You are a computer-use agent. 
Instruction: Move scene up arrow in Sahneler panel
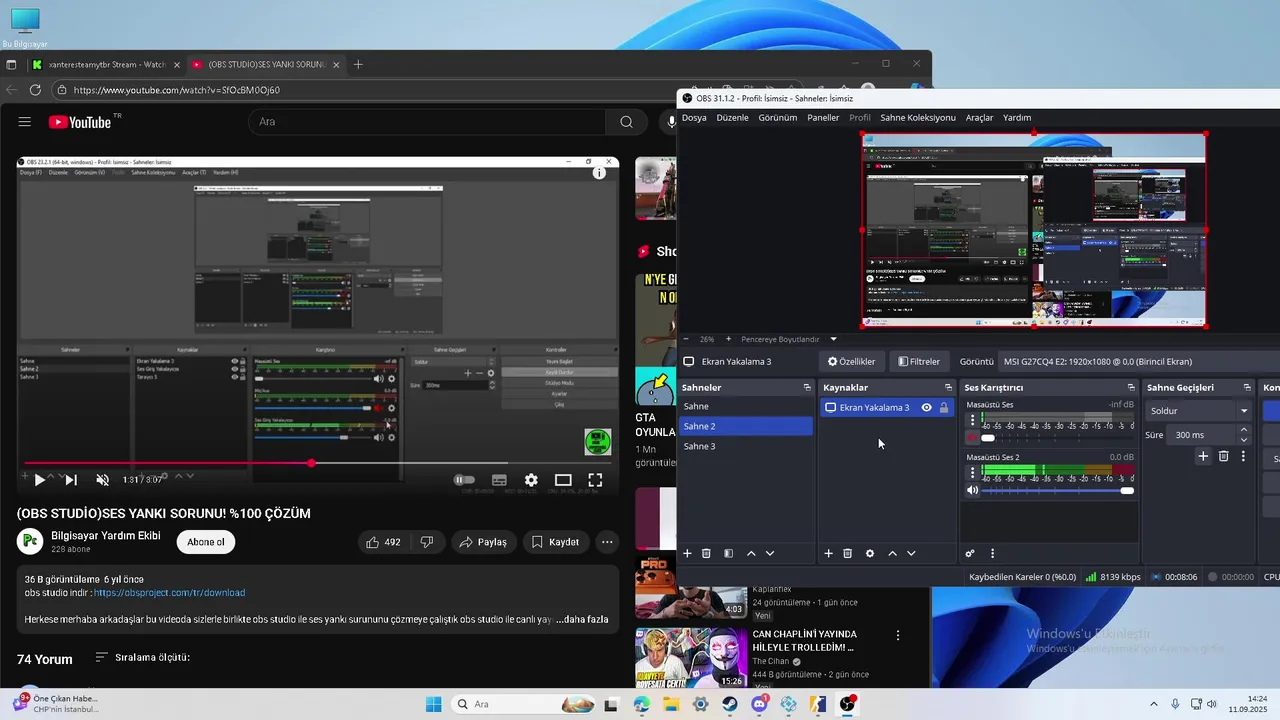pyautogui.click(x=751, y=554)
